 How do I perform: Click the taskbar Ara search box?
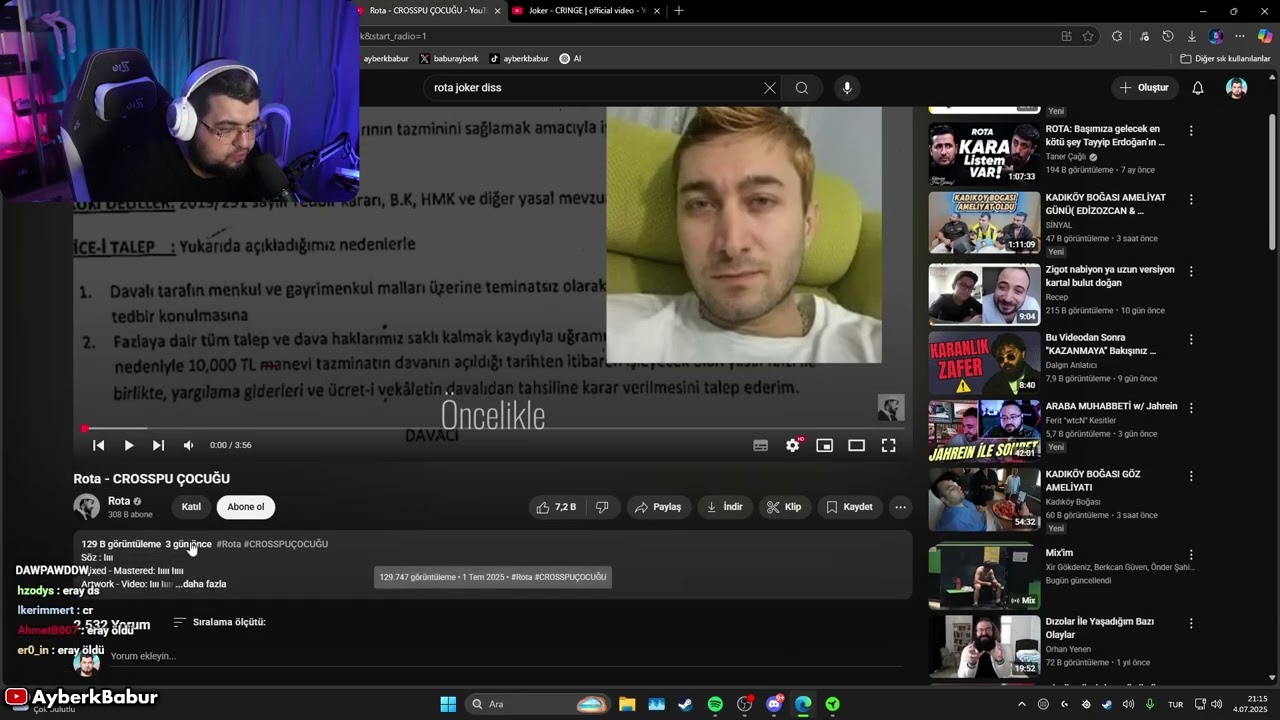540,704
